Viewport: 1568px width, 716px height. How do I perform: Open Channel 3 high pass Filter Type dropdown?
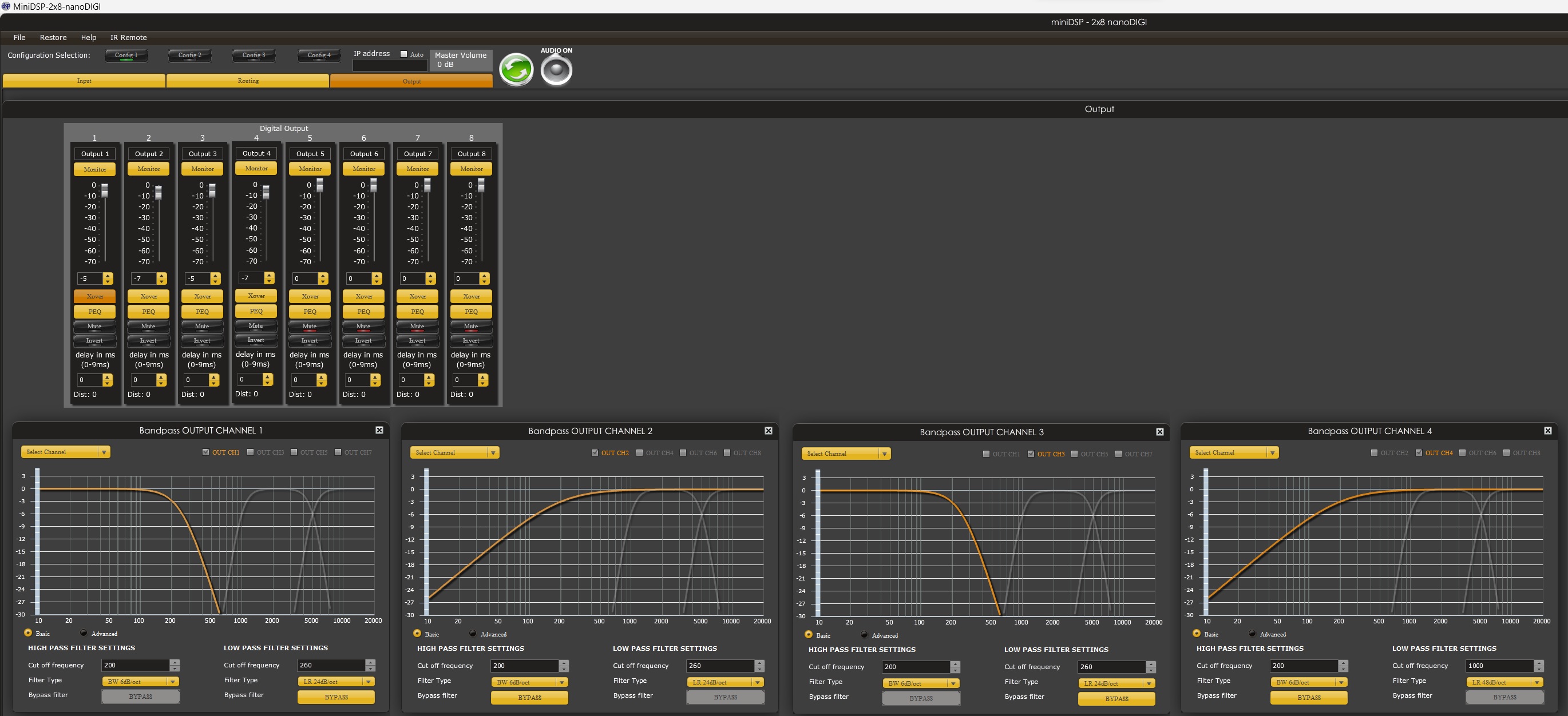tap(921, 684)
